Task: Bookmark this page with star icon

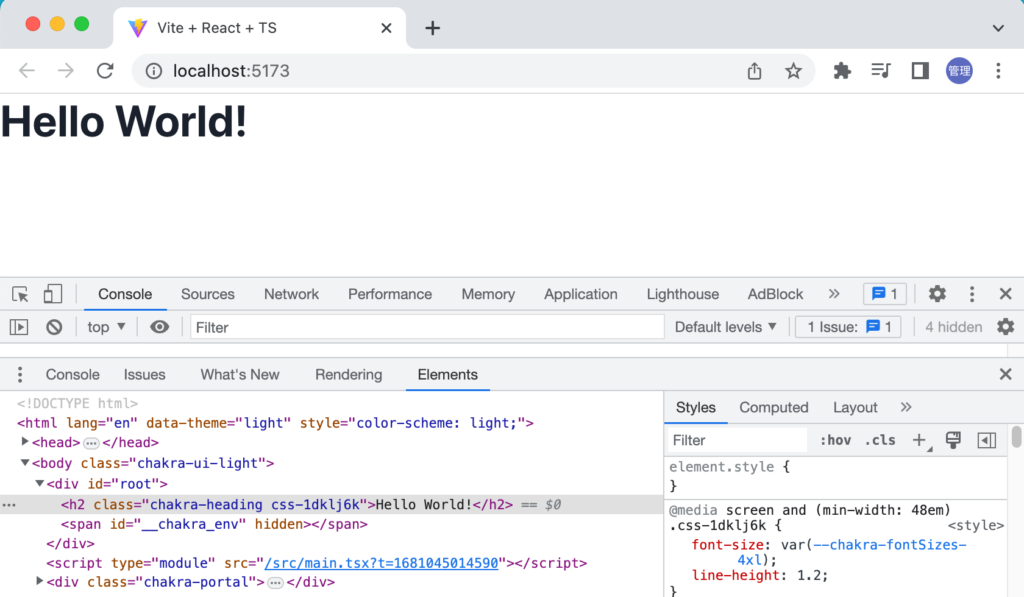Action: point(793,71)
